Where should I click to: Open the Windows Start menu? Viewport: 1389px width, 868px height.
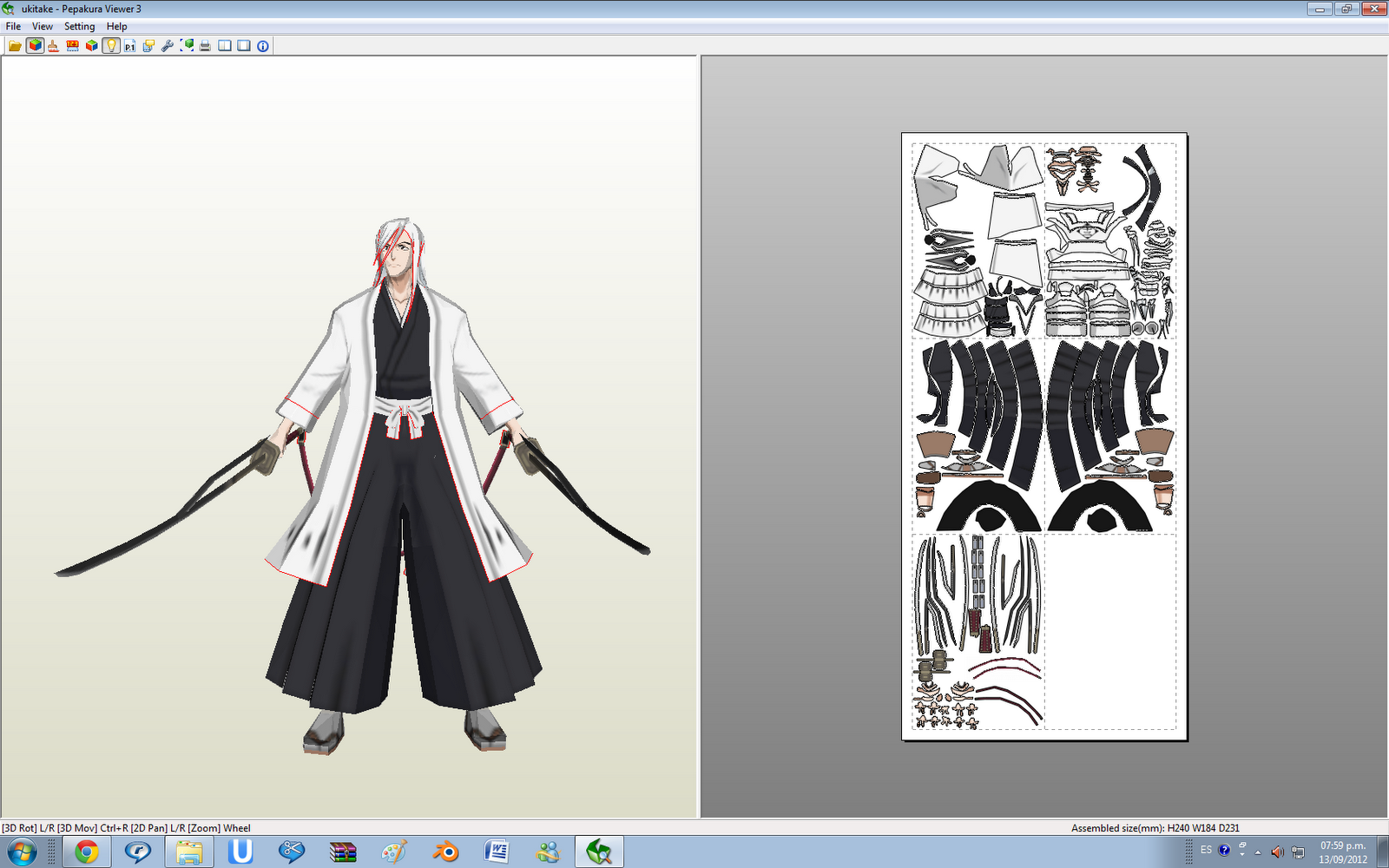pyautogui.click(x=22, y=852)
